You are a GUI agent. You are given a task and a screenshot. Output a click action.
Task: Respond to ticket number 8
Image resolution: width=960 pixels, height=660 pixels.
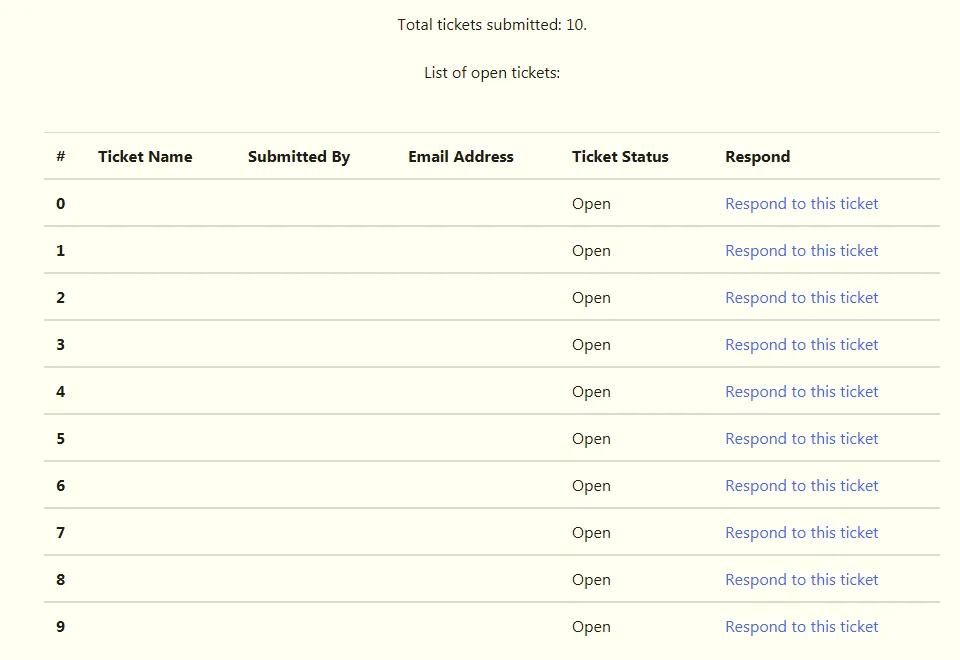pos(801,580)
